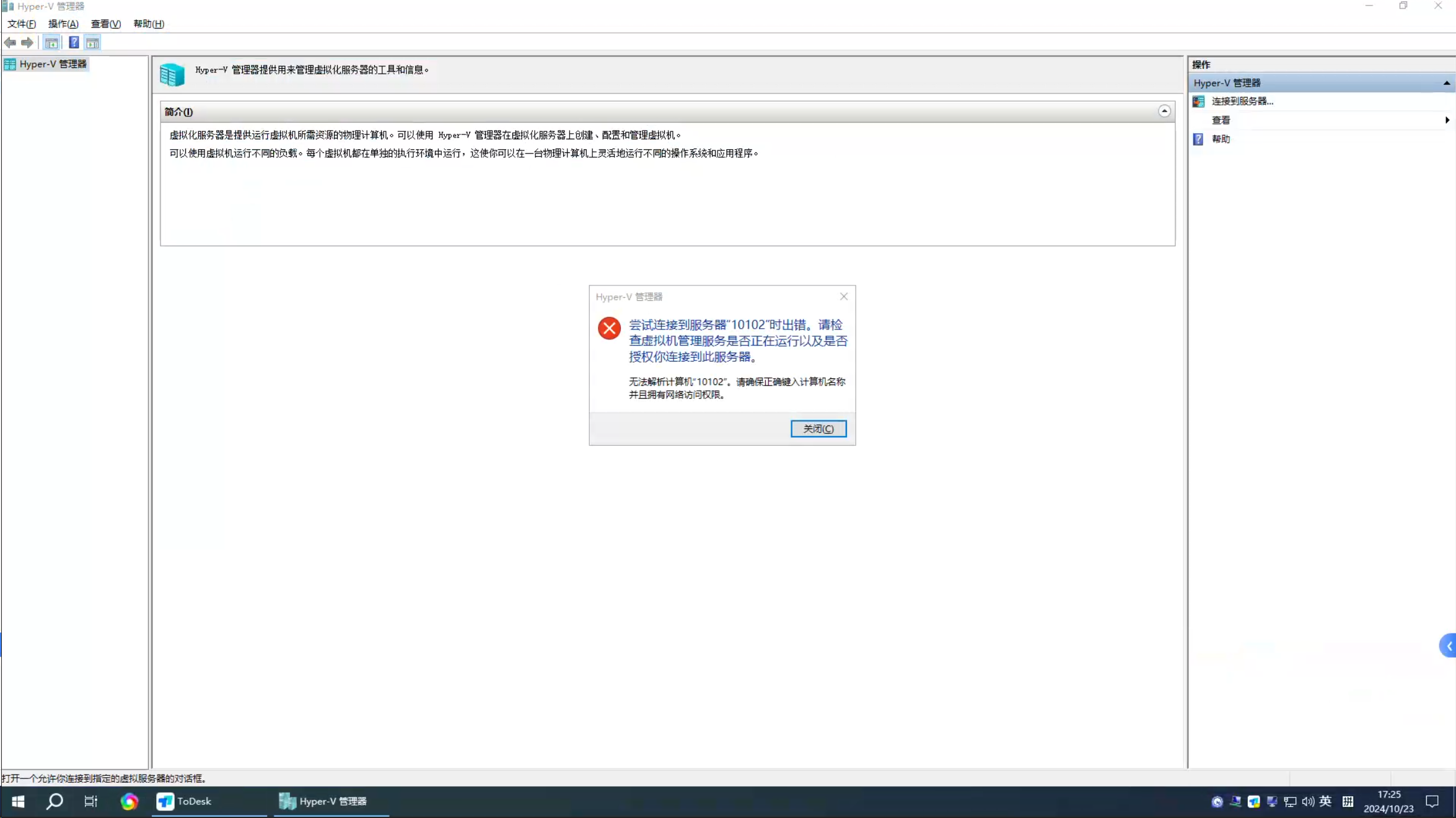The width and height of the screenshot is (1456, 818).
Task: Click the laptop network tray icon
Action: (x=1235, y=802)
